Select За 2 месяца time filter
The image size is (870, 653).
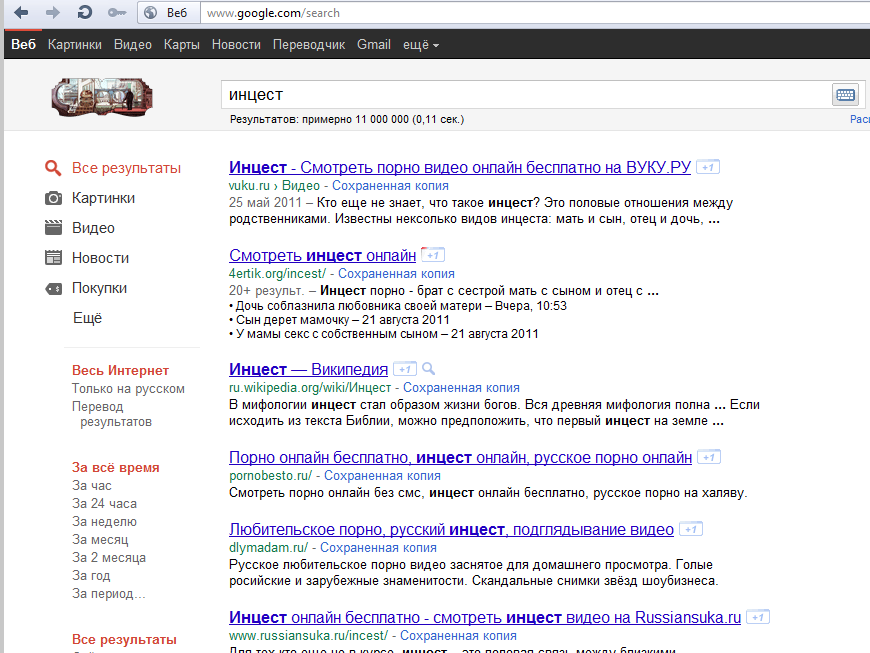click(x=109, y=558)
